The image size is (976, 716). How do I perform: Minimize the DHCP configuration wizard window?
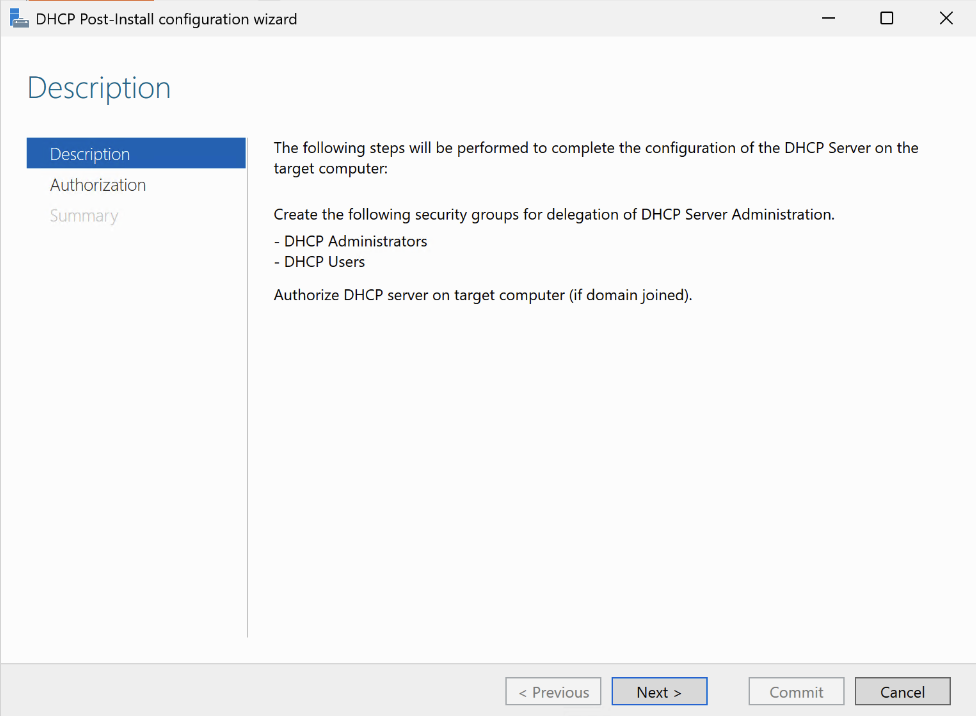pyautogui.click(x=828, y=18)
